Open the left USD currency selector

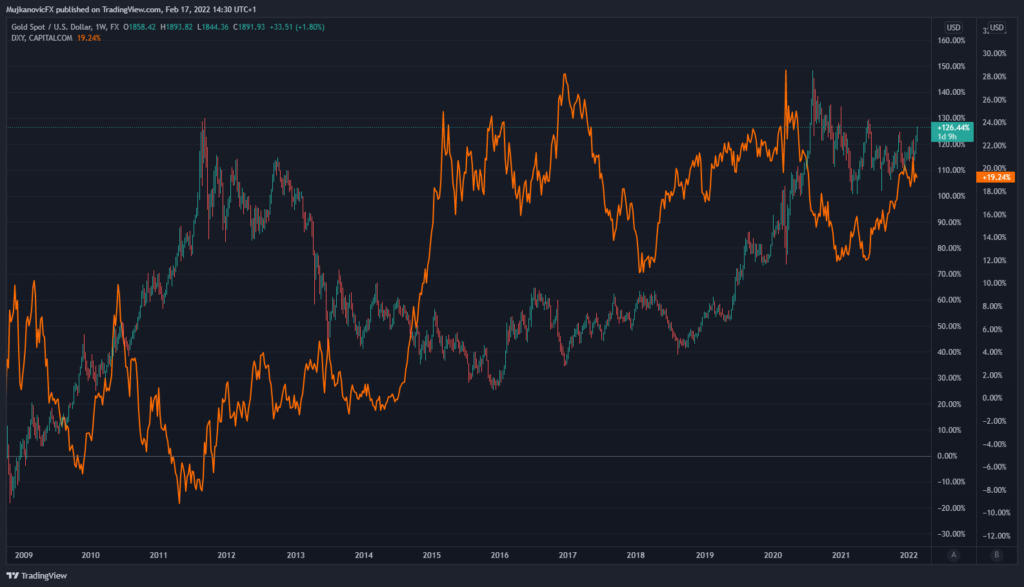coord(955,28)
